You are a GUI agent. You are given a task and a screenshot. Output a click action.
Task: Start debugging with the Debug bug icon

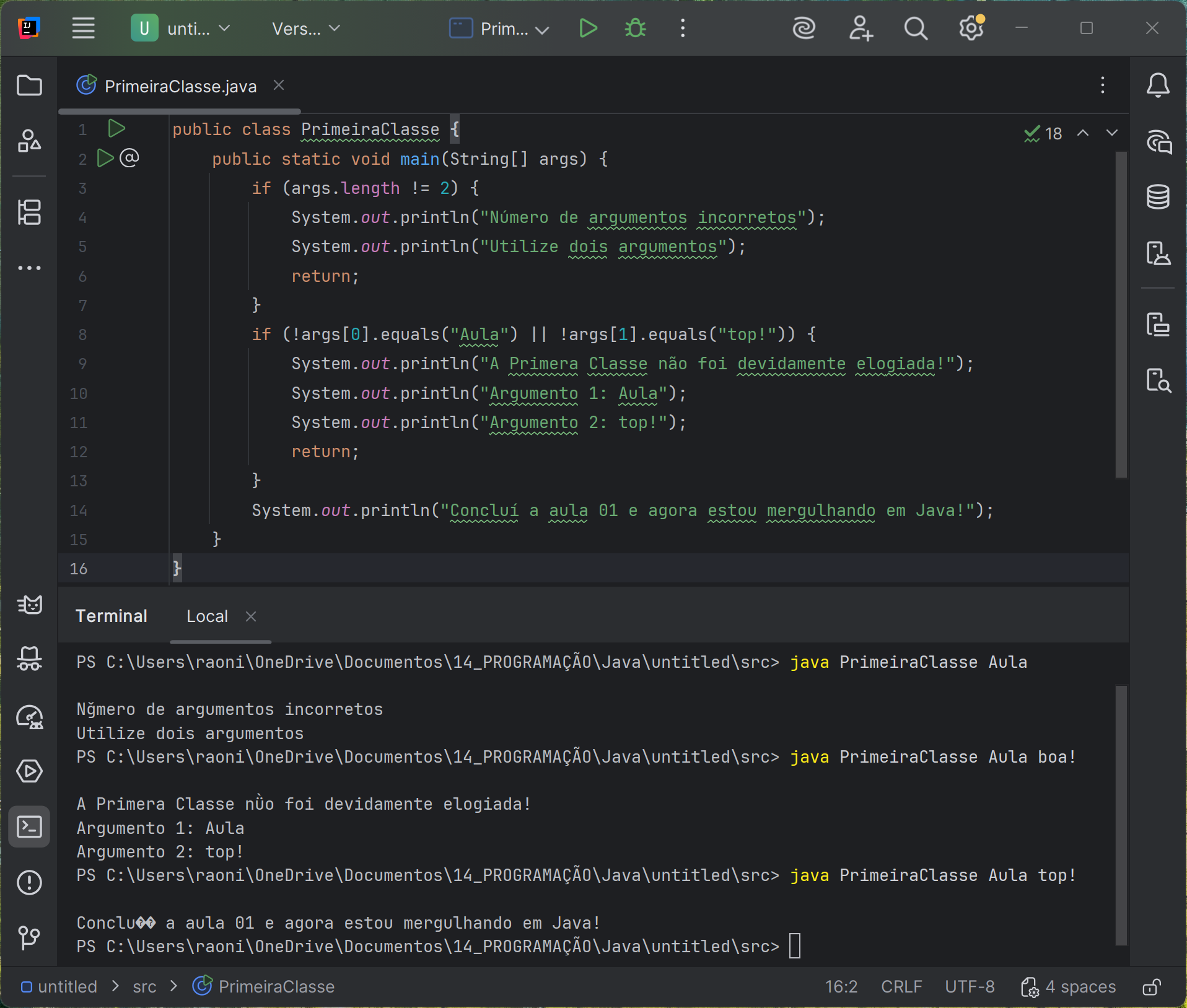click(x=635, y=28)
